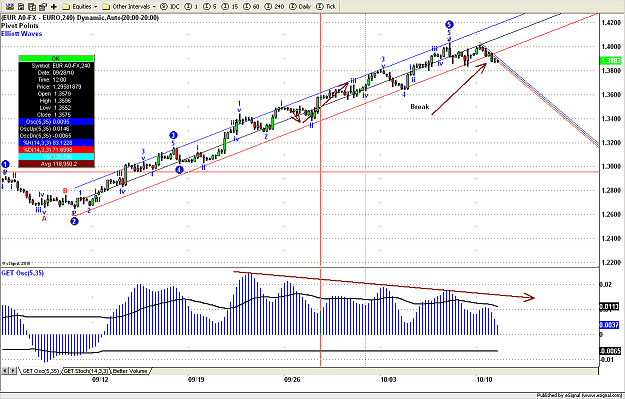Click the Pivot Points study label
Viewport: 625px width, 399px height.
click(20, 26)
